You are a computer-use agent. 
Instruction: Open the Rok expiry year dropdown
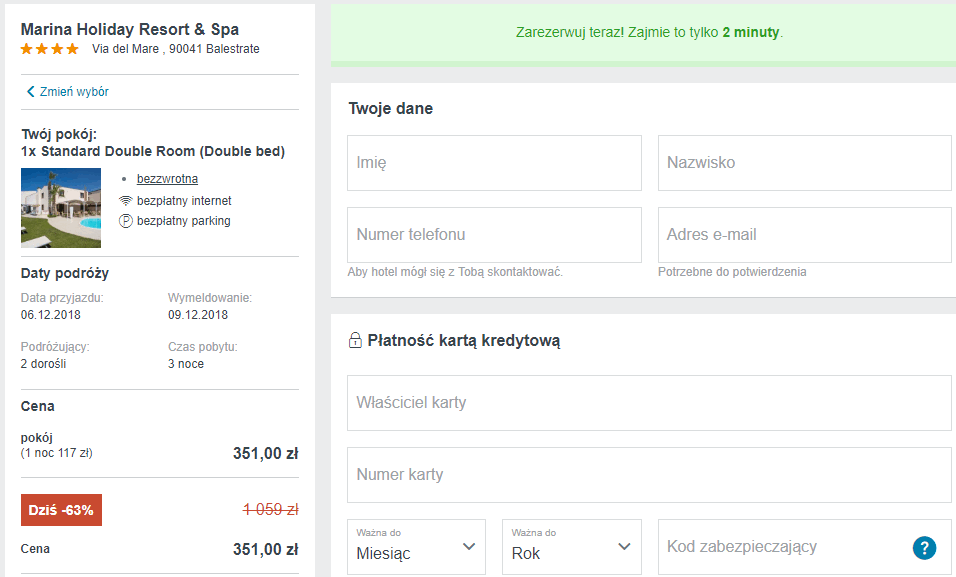point(572,547)
